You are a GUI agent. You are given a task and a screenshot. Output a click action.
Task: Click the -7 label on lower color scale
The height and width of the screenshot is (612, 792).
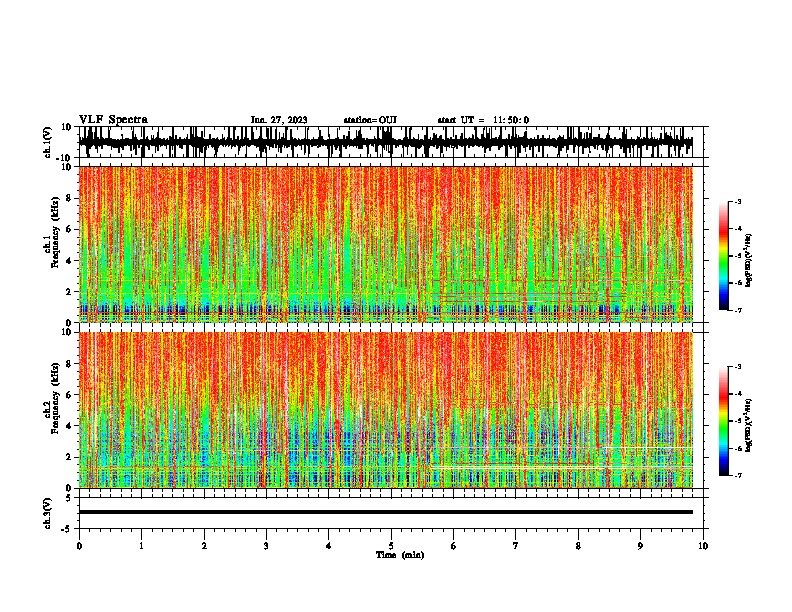pyautogui.click(x=737, y=475)
